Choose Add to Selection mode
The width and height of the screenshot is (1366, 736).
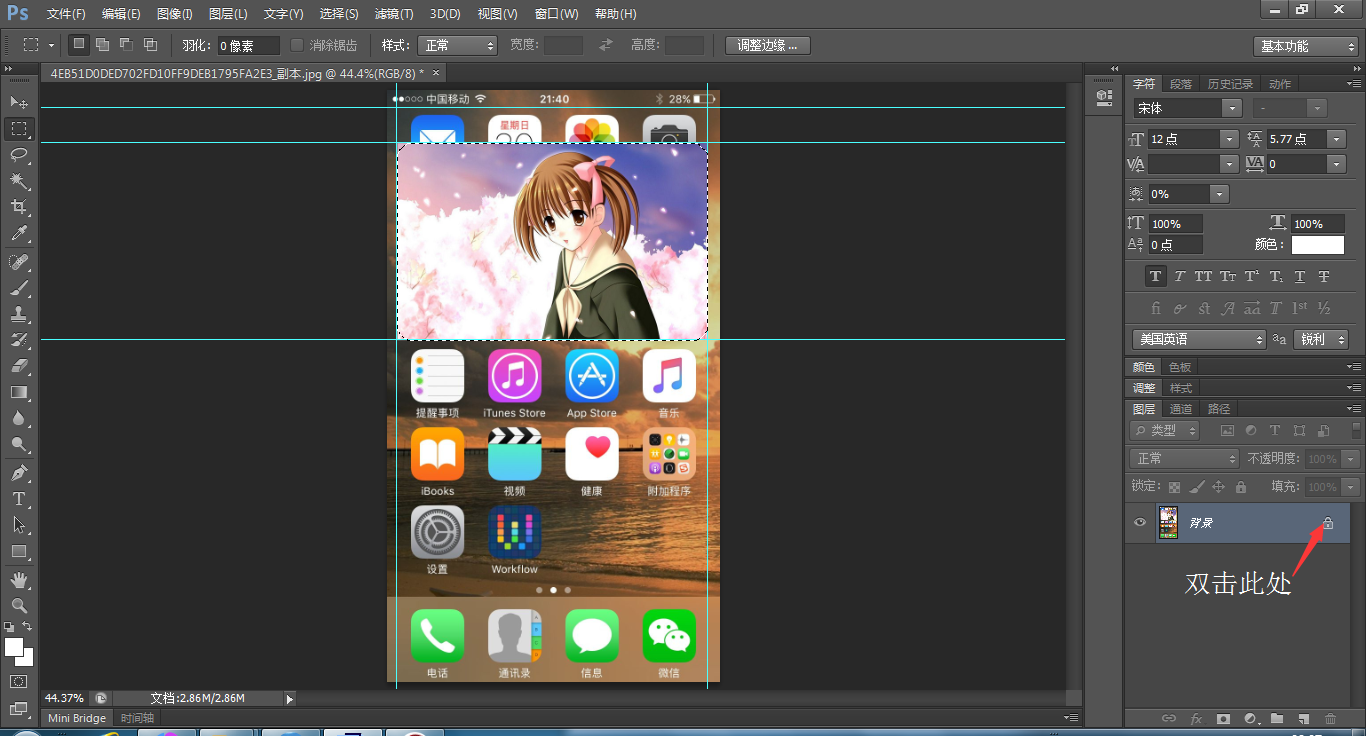(102, 45)
